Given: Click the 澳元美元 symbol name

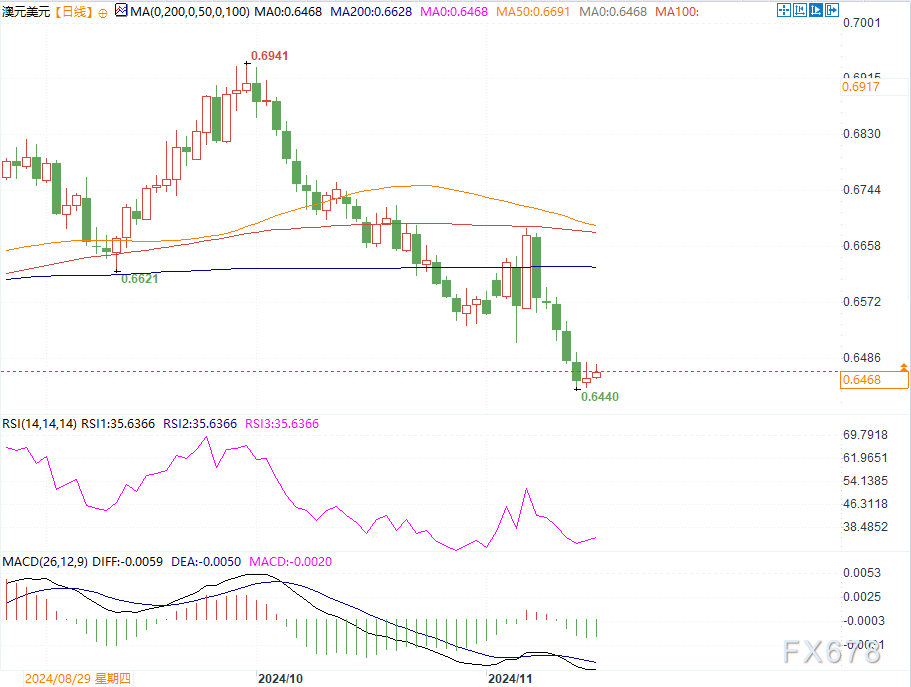Looking at the screenshot, I should [26, 12].
